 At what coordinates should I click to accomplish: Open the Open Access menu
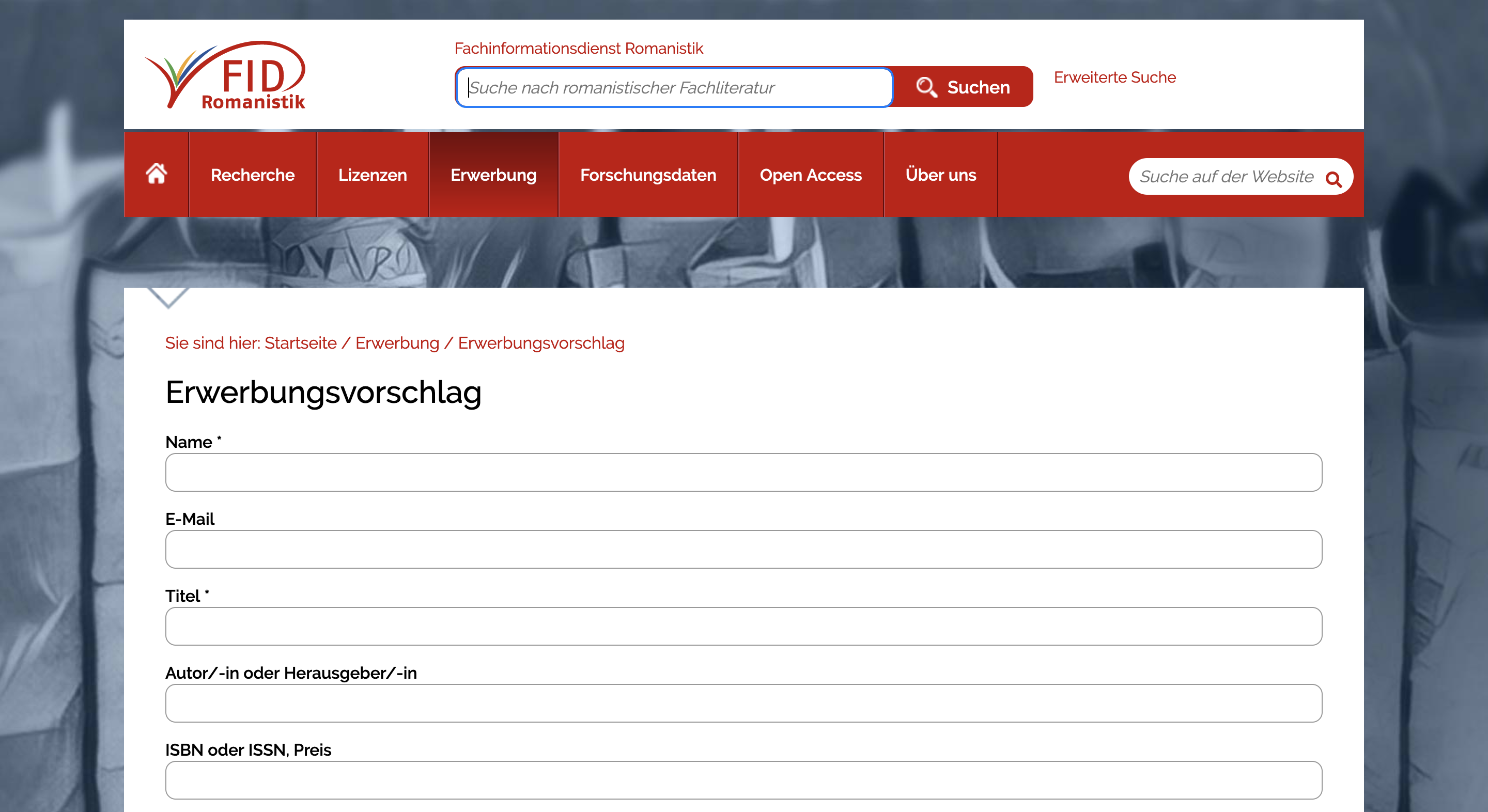811,175
